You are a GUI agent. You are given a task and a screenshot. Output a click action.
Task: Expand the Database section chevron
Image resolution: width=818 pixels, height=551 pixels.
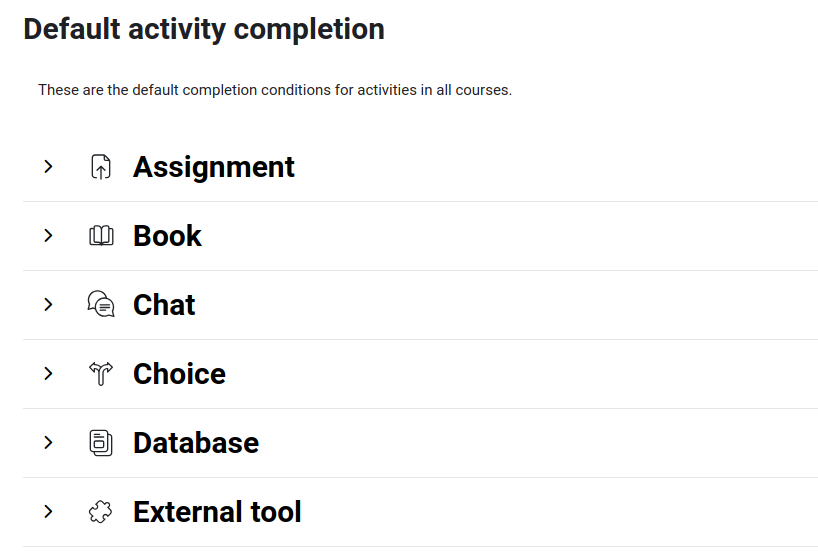tap(49, 442)
